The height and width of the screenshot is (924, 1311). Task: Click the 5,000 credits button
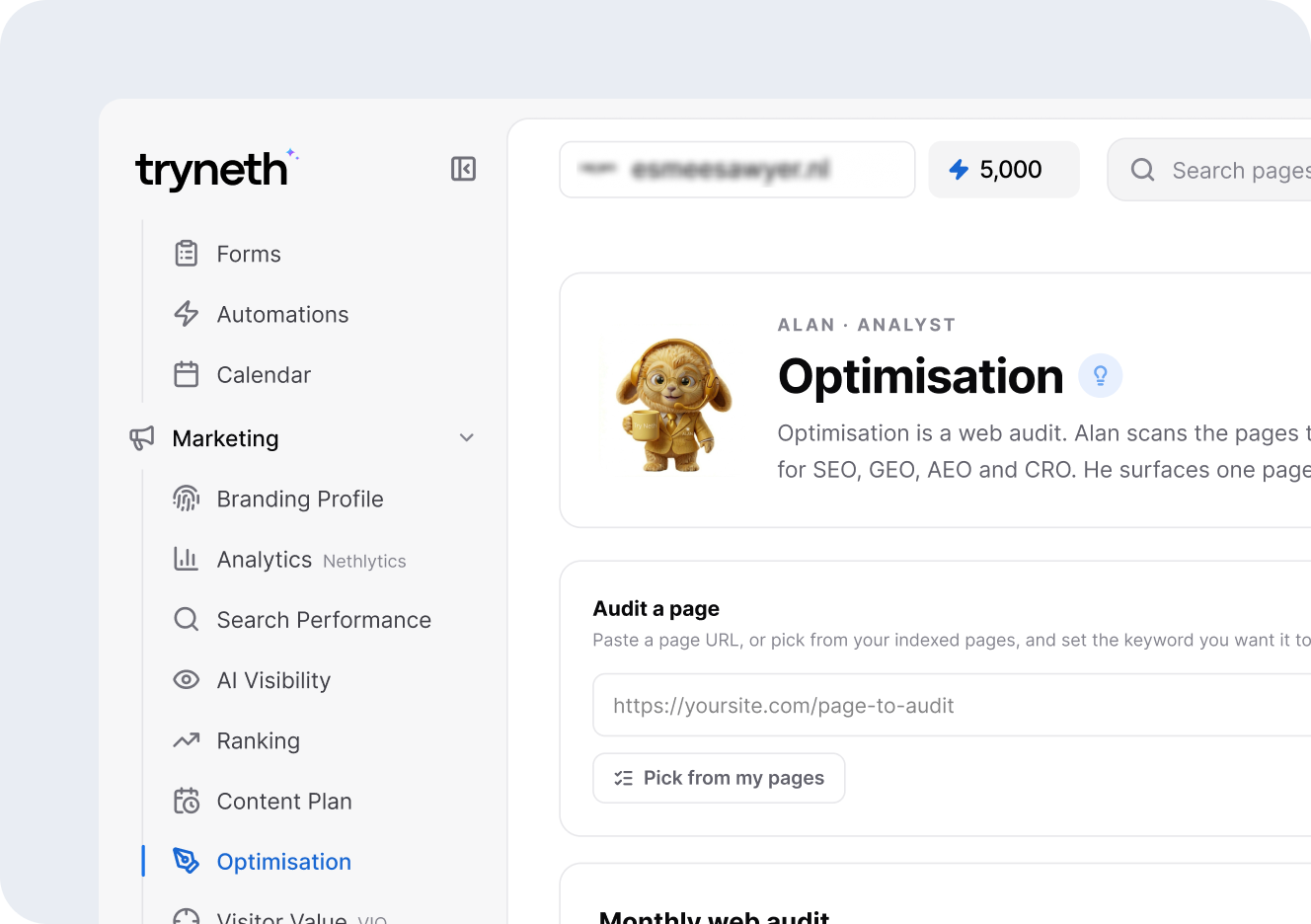click(1004, 170)
